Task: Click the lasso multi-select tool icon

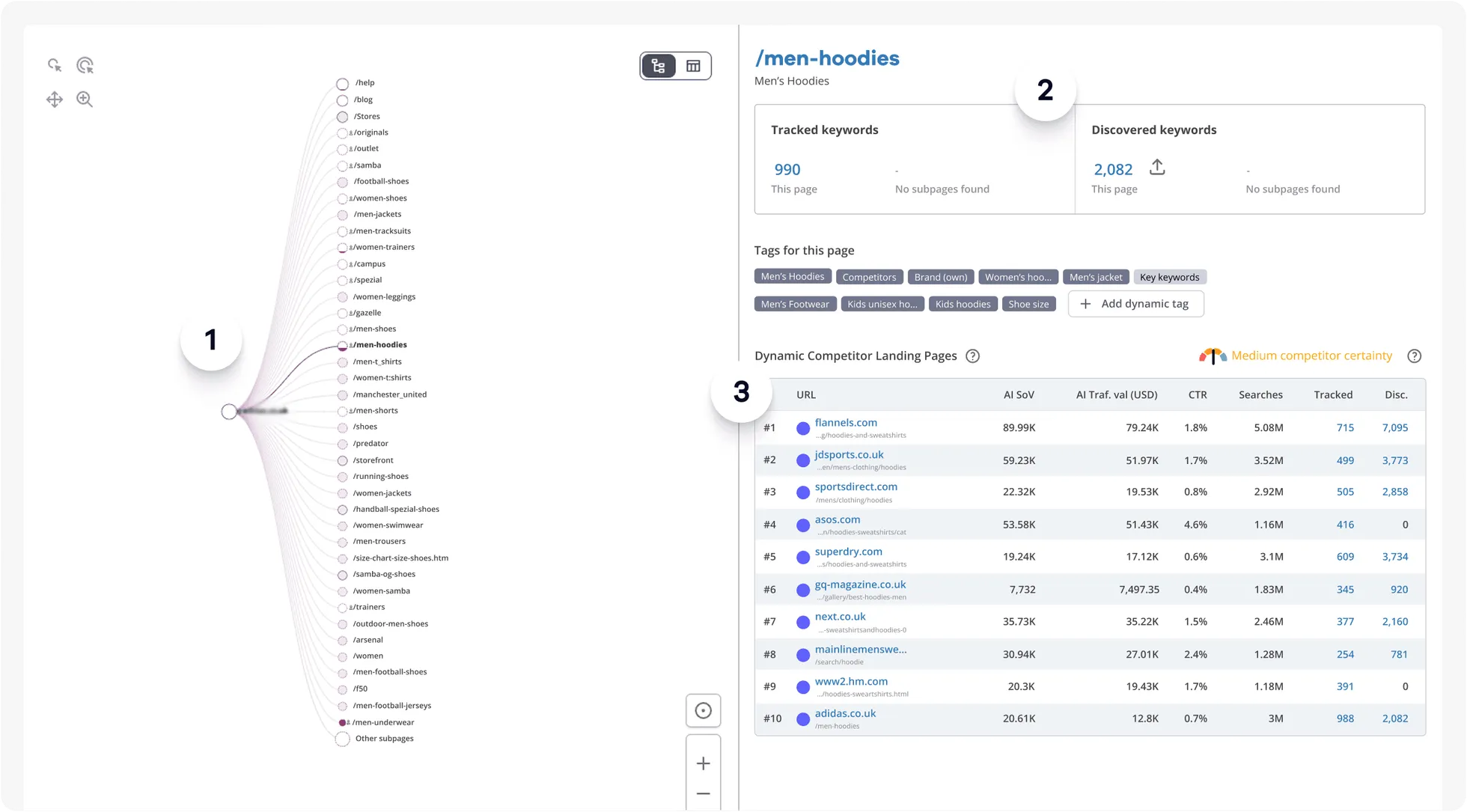Action: (85, 65)
